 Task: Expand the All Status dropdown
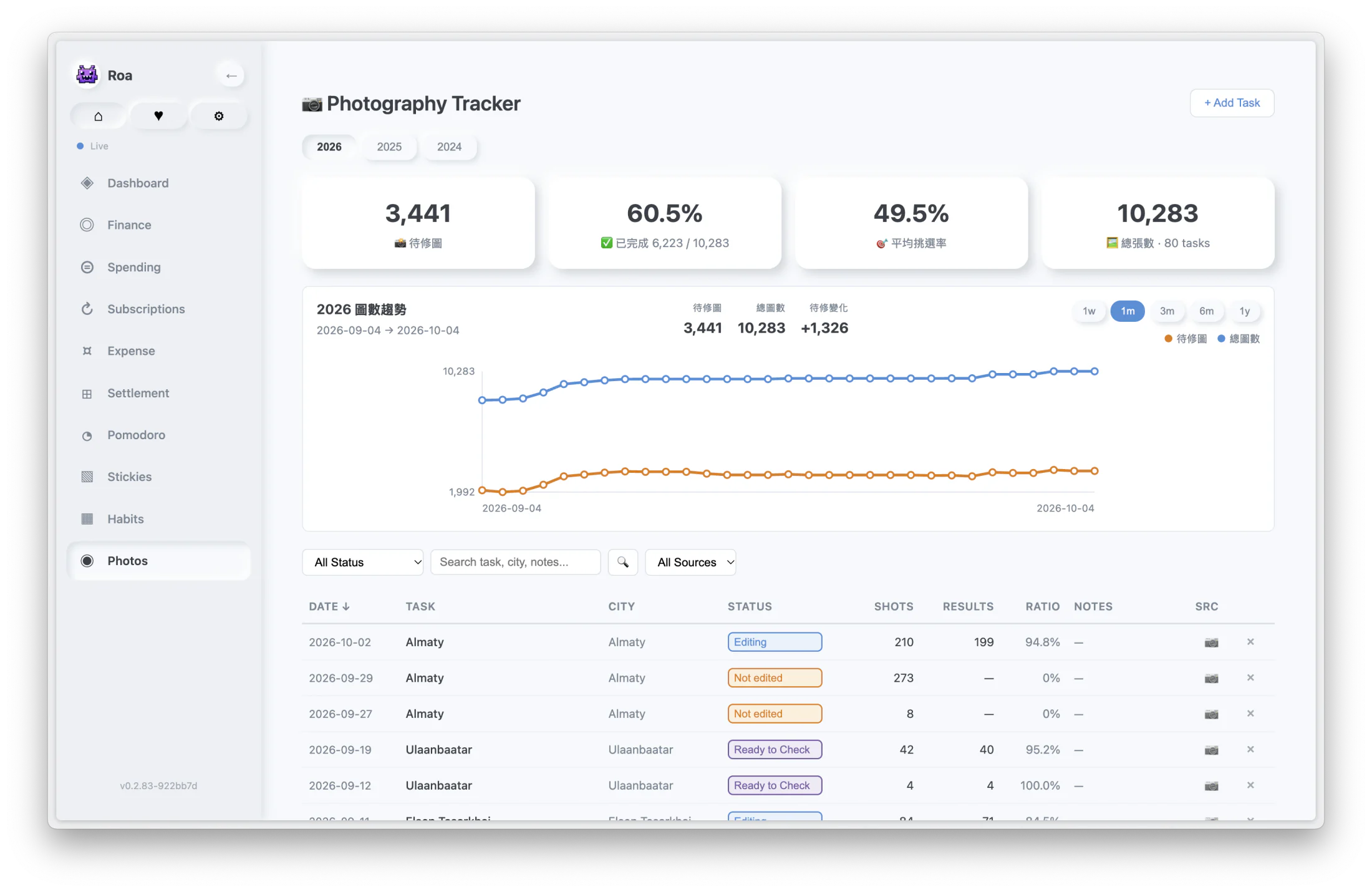[x=363, y=562]
